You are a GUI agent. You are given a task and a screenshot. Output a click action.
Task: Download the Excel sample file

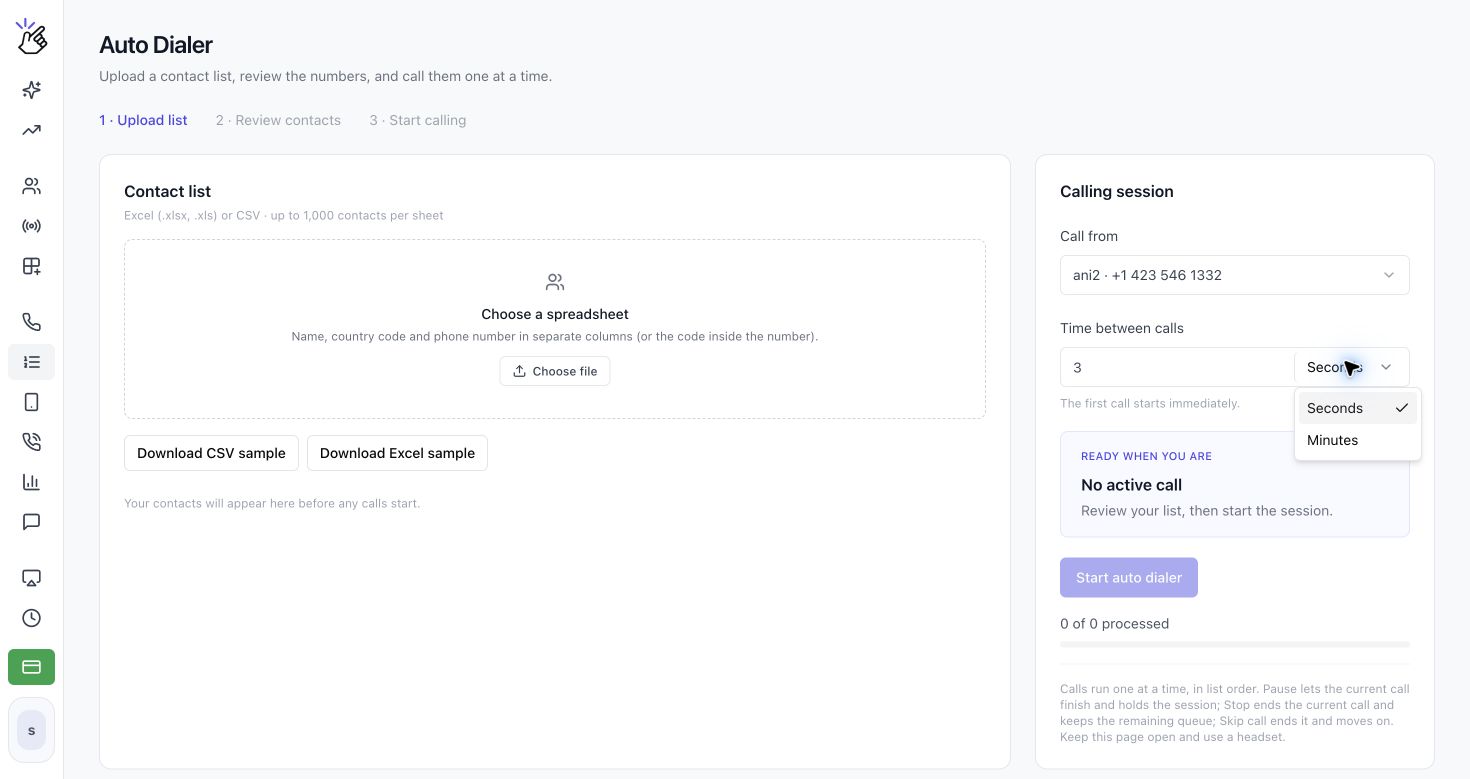[397, 453]
